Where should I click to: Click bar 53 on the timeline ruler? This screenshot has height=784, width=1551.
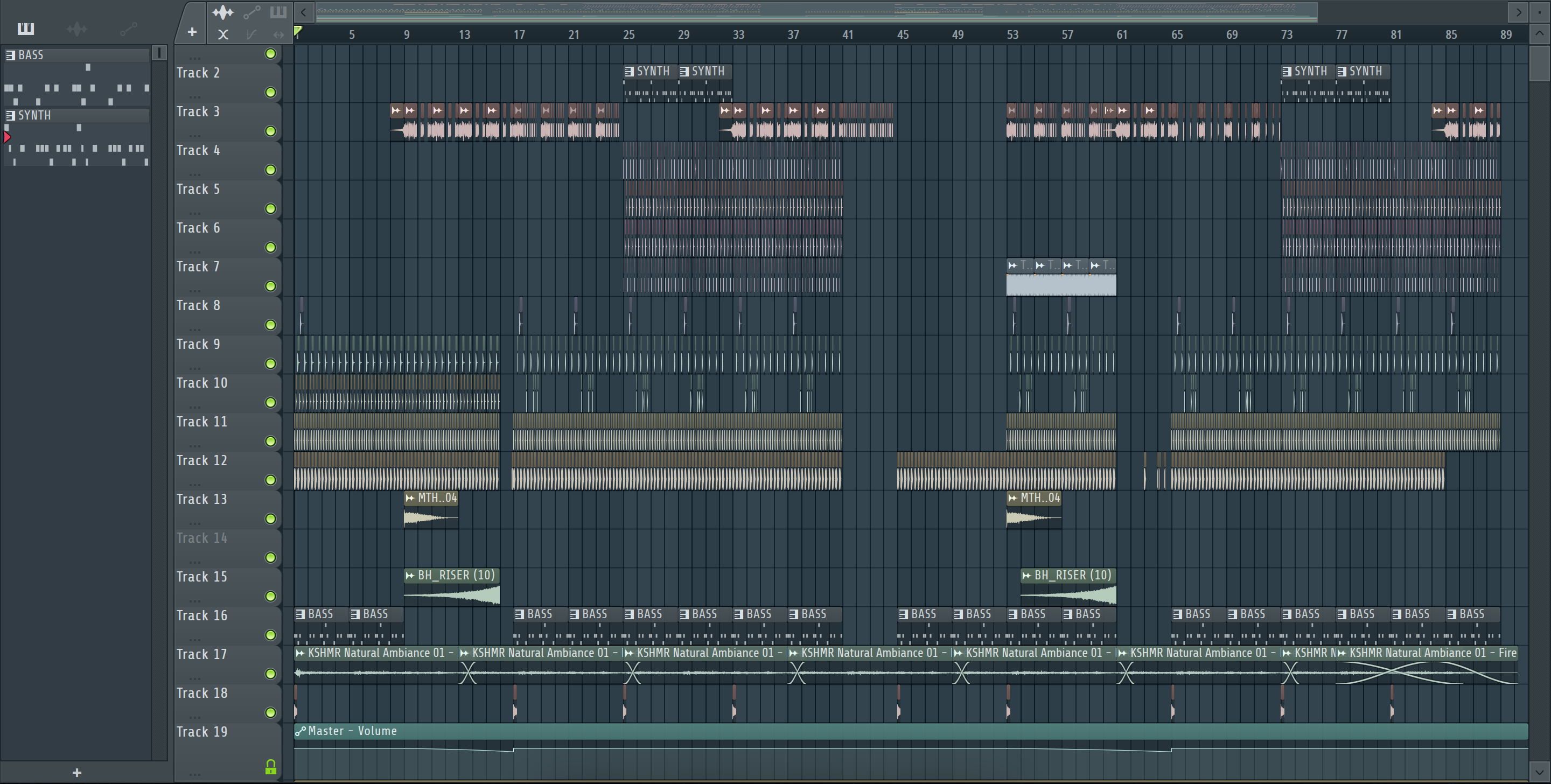[1012, 34]
